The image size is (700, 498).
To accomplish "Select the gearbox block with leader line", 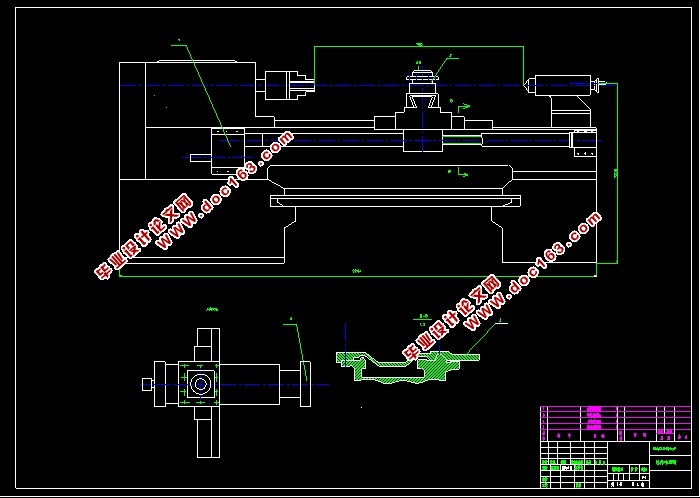I will pyautogui.click(x=228, y=151).
